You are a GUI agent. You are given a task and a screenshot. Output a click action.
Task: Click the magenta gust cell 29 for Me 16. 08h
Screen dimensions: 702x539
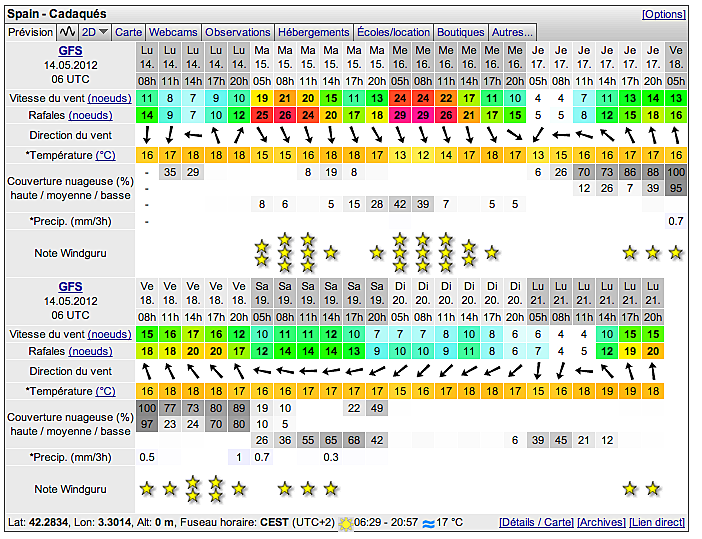(423, 116)
